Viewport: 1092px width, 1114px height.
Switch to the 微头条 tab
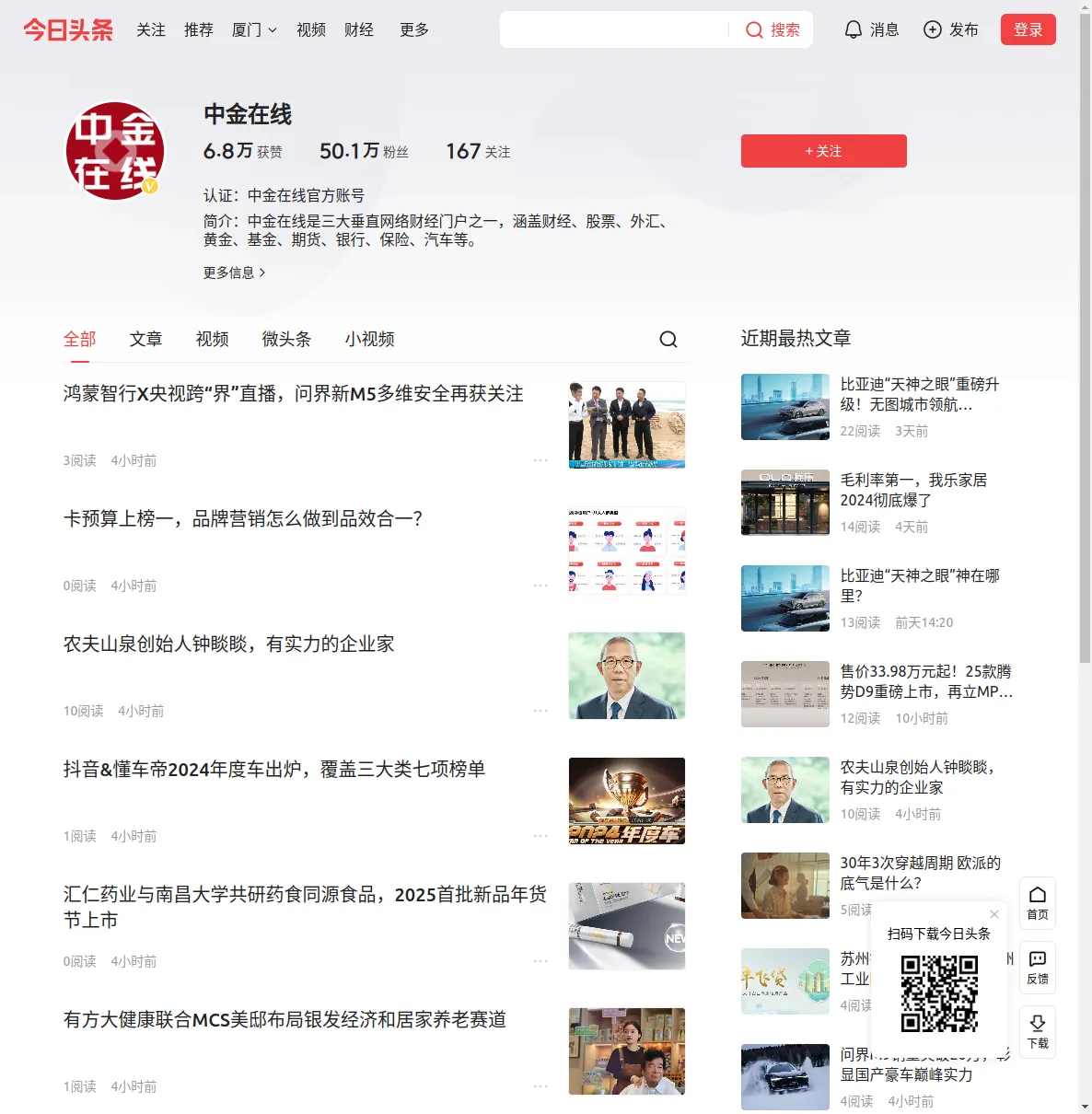pos(287,340)
